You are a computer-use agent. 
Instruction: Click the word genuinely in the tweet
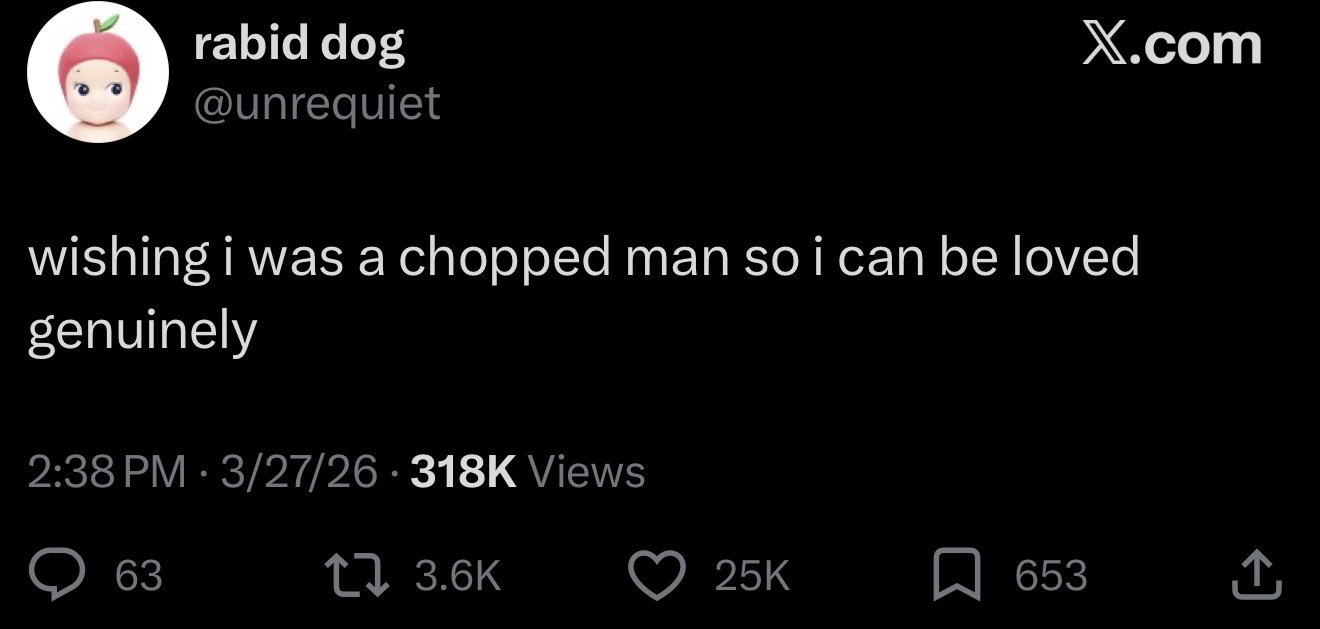pyautogui.click(x=142, y=332)
